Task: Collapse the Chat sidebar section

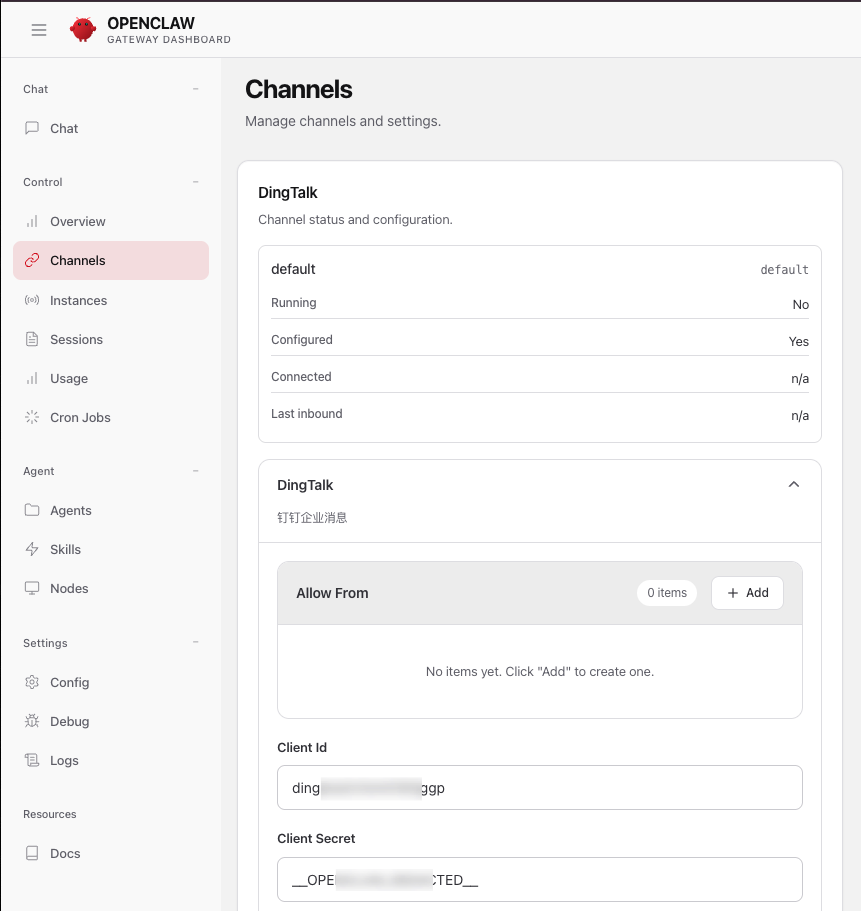Action: click(x=195, y=89)
